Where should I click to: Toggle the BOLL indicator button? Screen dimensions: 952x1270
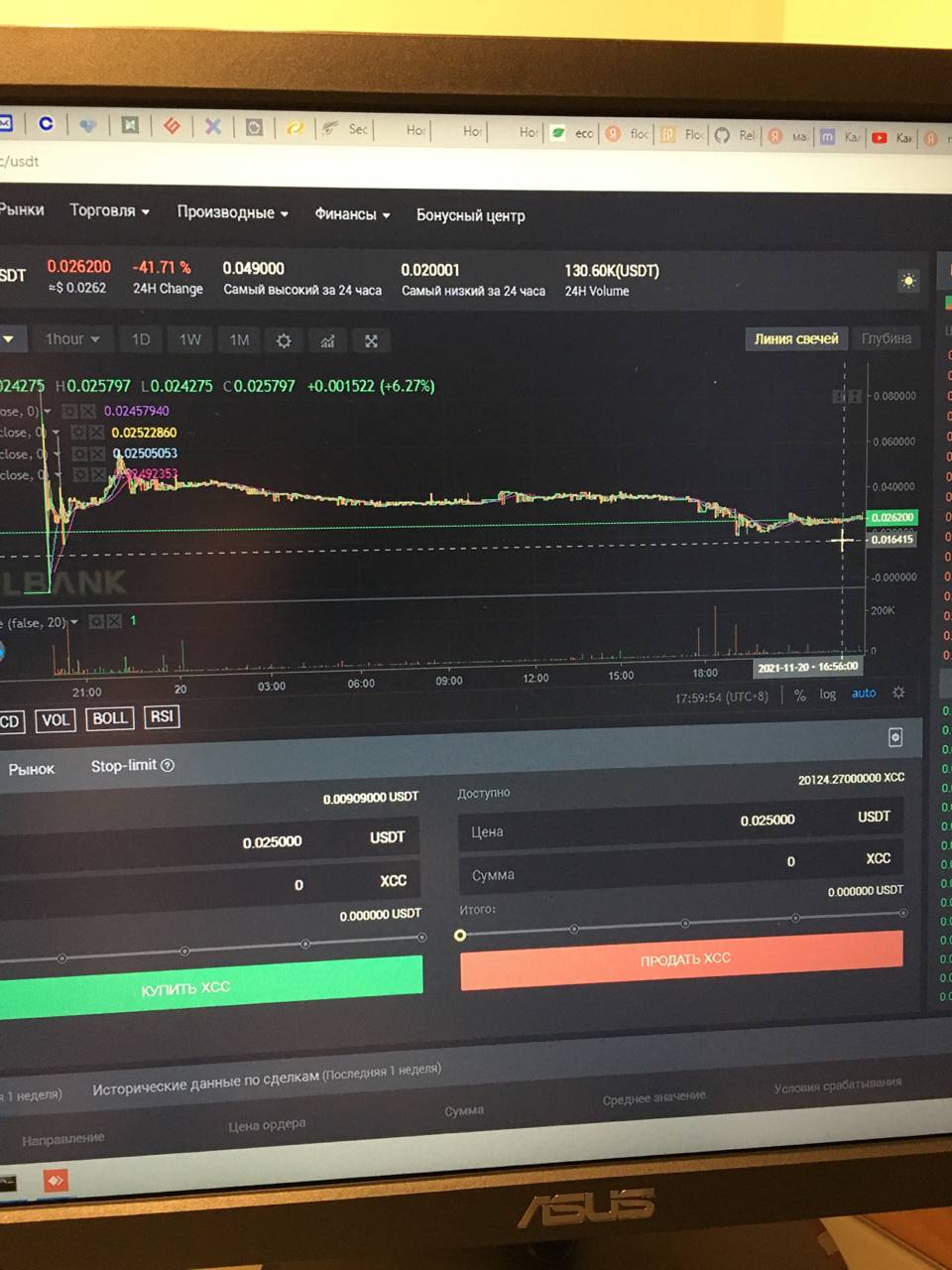click(x=110, y=718)
